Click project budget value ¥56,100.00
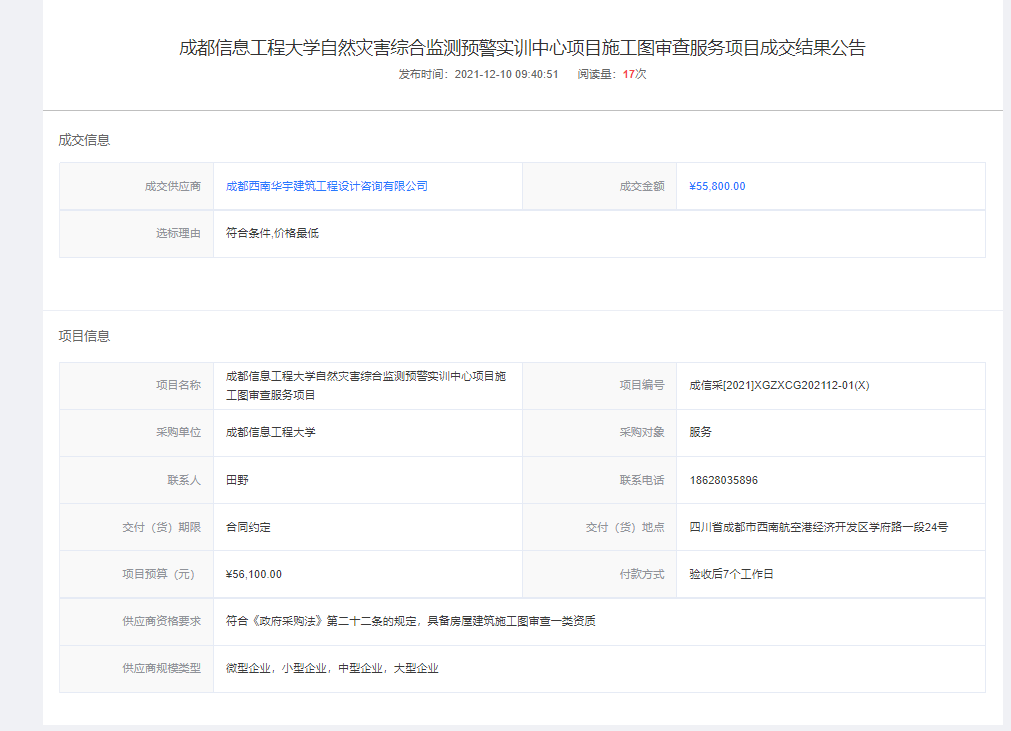 coord(253,574)
